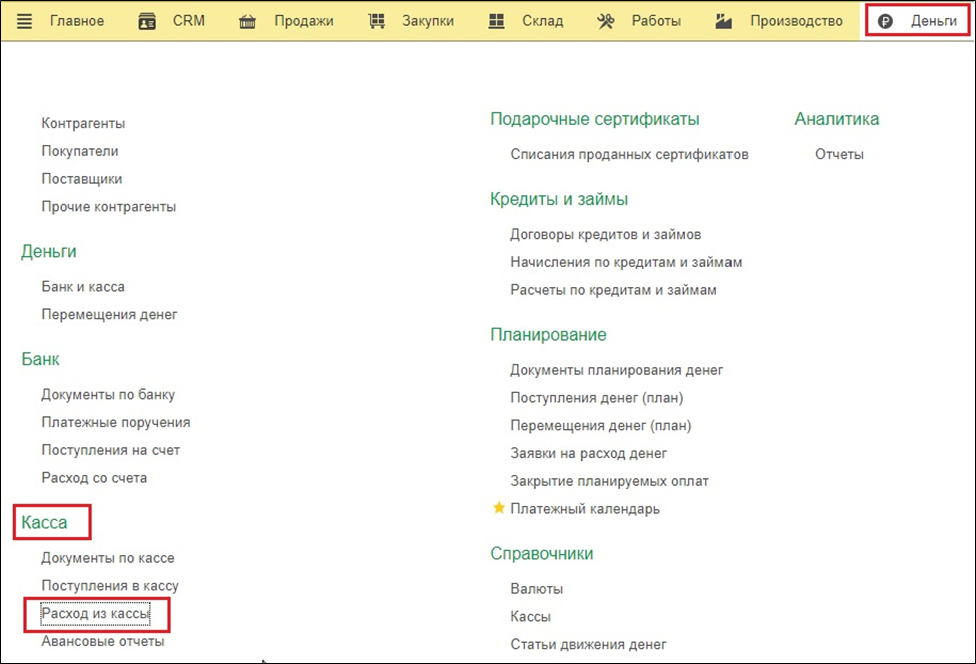Switch to the Склад section

coord(542,21)
